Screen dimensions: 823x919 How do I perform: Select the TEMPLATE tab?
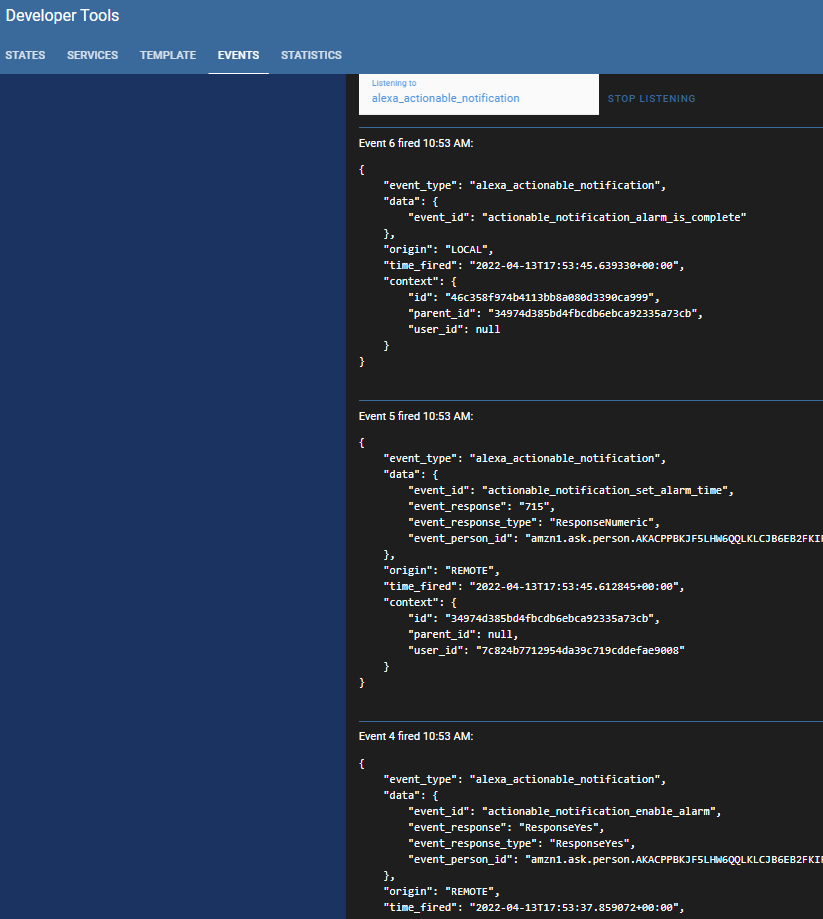pos(167,55)
